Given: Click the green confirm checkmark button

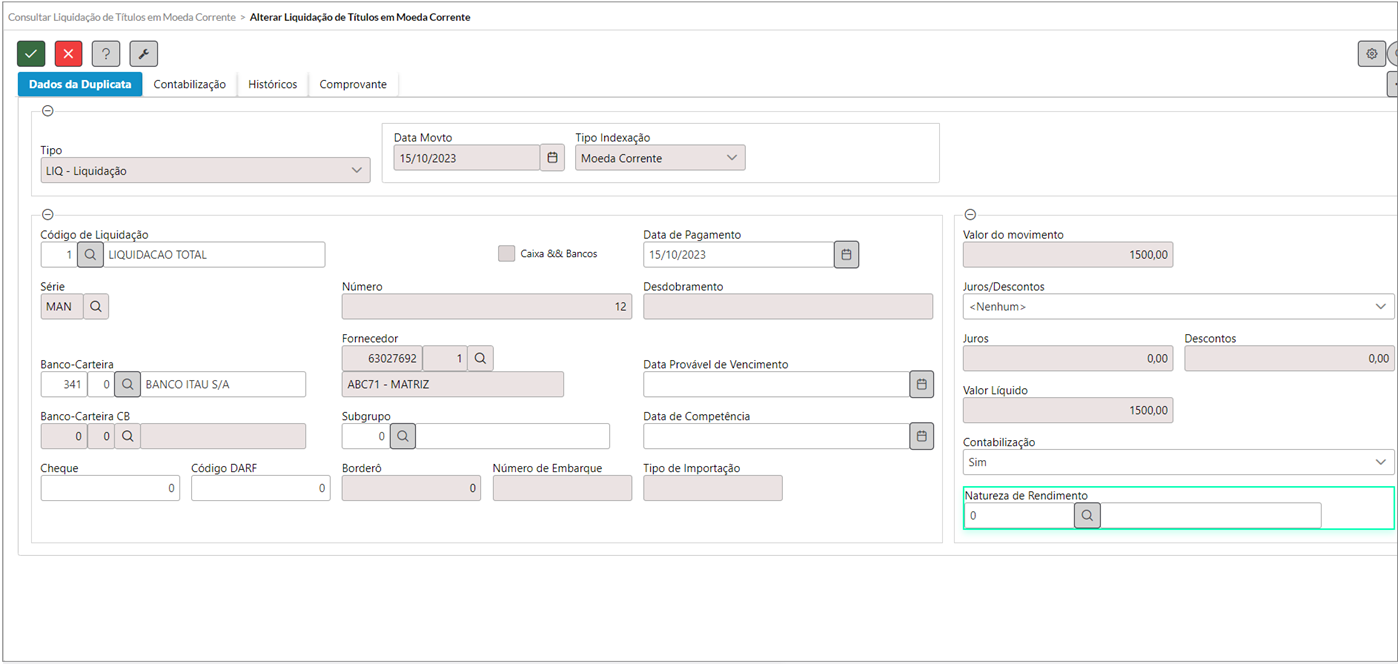Looking at the screenshot, I should [31, 54].
